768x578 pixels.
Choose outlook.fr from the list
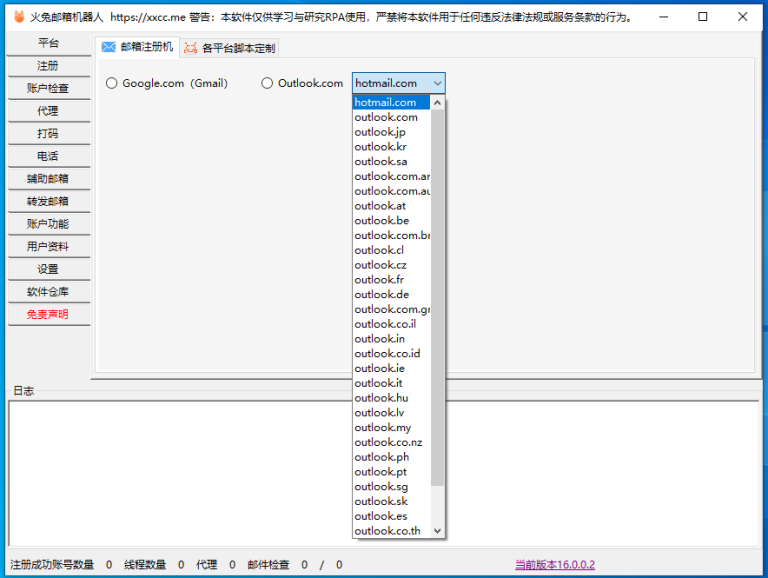tap(391, 280)
